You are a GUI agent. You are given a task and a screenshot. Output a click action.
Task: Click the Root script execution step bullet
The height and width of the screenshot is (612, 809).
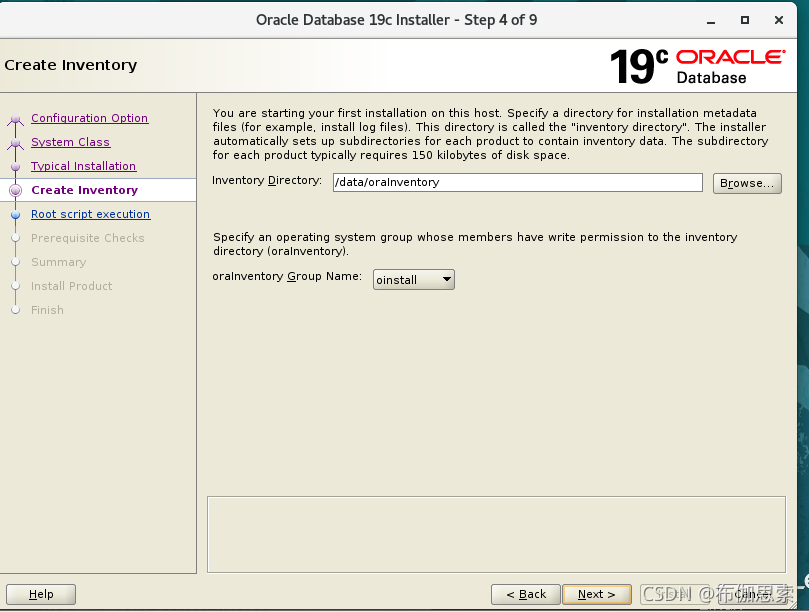pos(15,215)
